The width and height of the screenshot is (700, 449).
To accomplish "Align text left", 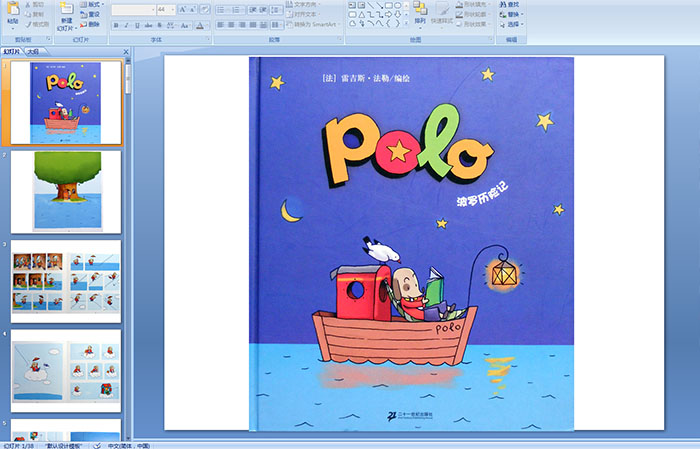I will point(220,25).
